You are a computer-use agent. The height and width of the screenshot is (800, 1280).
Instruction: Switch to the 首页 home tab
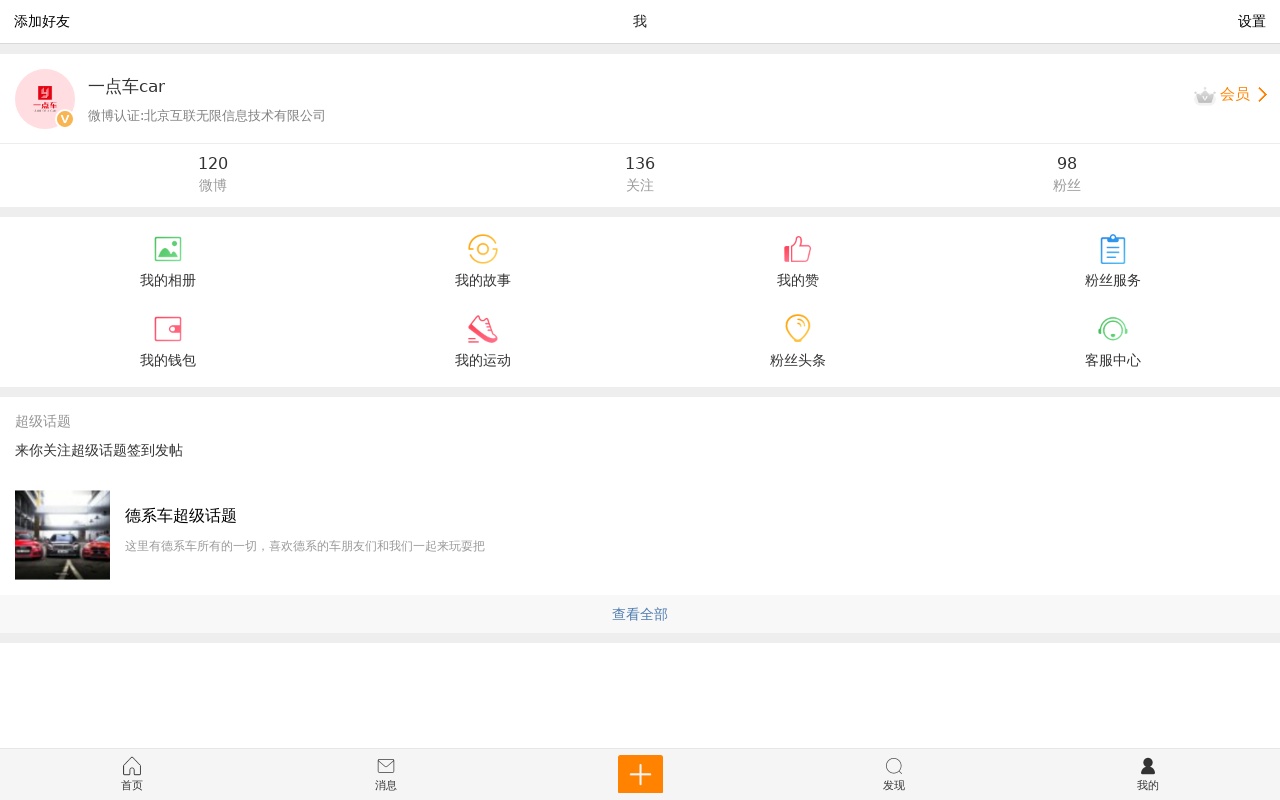(132, 774)
